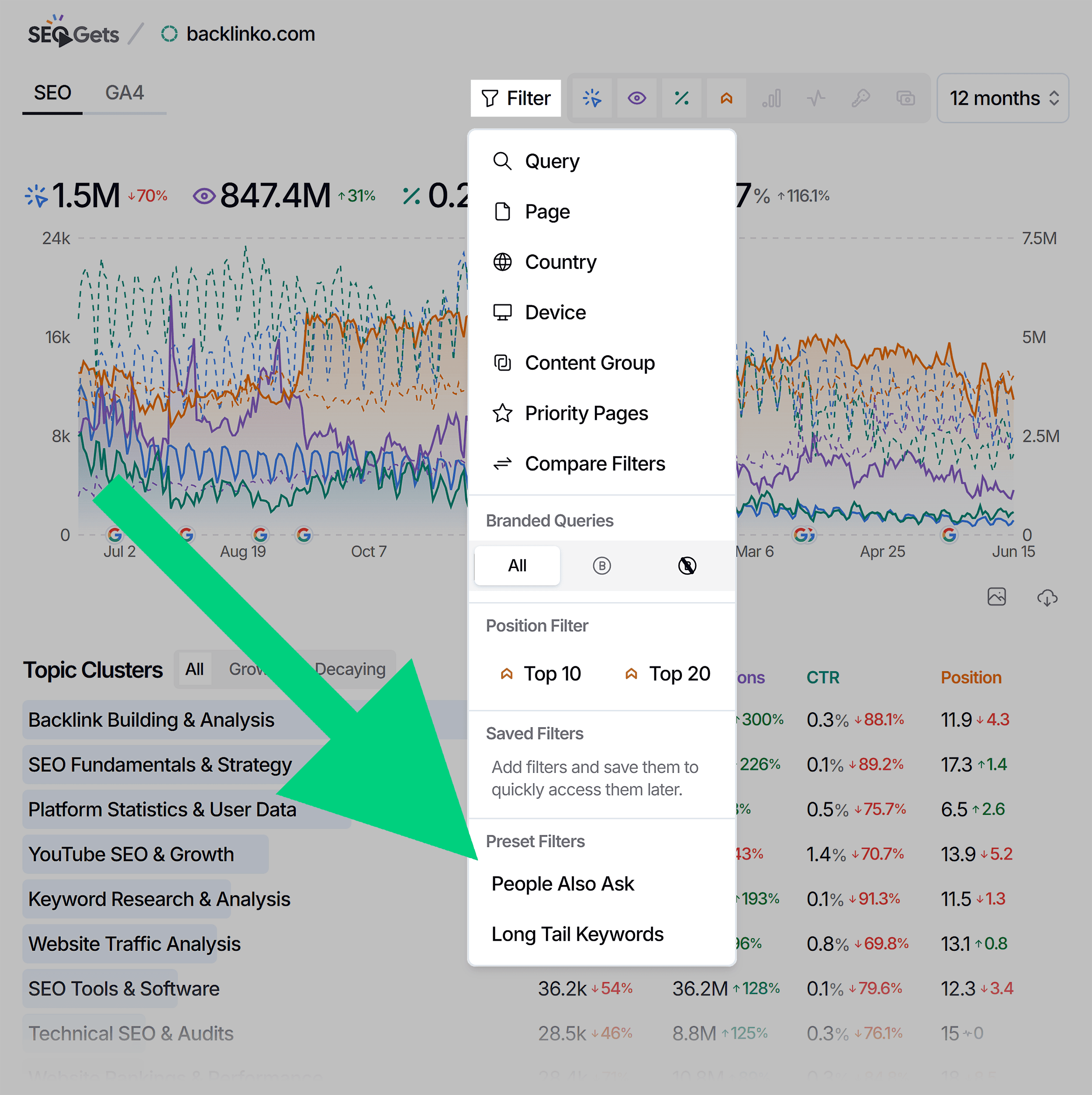Open Keyword Research & Analysis cluster
This screenshot has width=1092, height=1095.
pyautogui.click(x=159, y=899)
